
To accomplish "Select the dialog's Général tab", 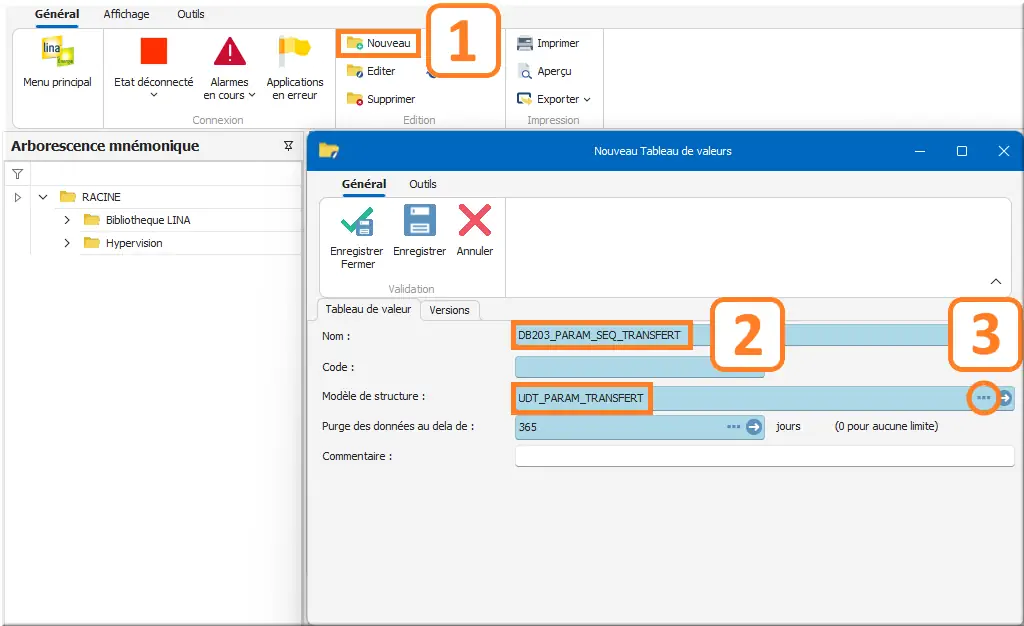I will pyautogui.click(x=364, y=184).
